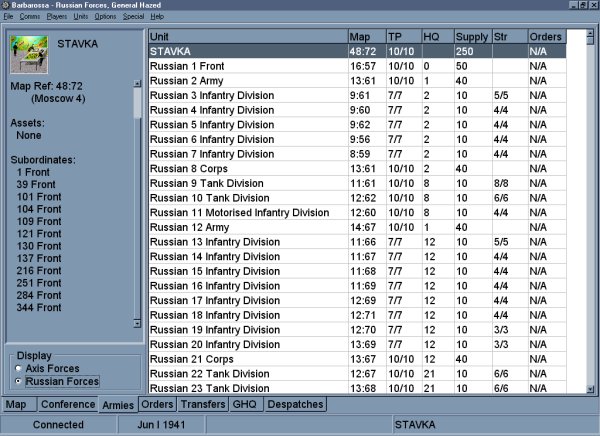Open the Comms menu

click(x=29, y=16)
